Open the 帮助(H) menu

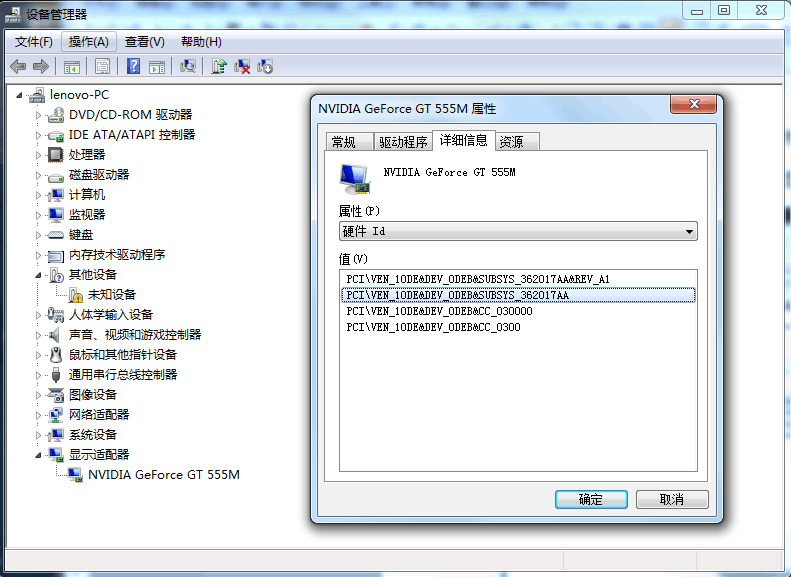[x=201, y=42]
